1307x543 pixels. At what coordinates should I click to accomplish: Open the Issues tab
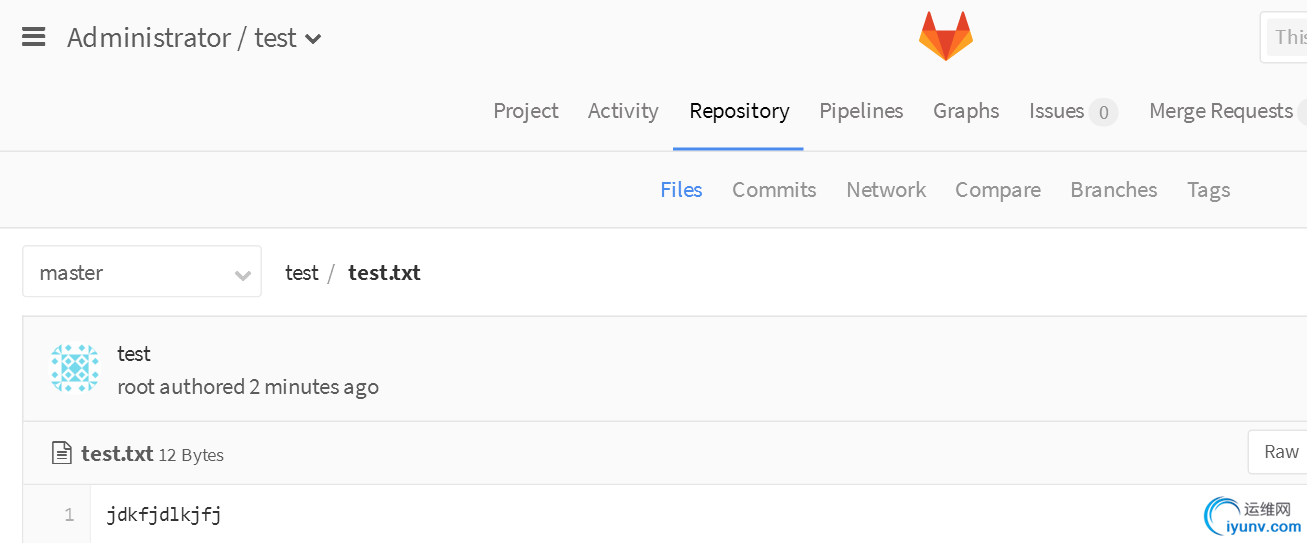coord(1072,111)
